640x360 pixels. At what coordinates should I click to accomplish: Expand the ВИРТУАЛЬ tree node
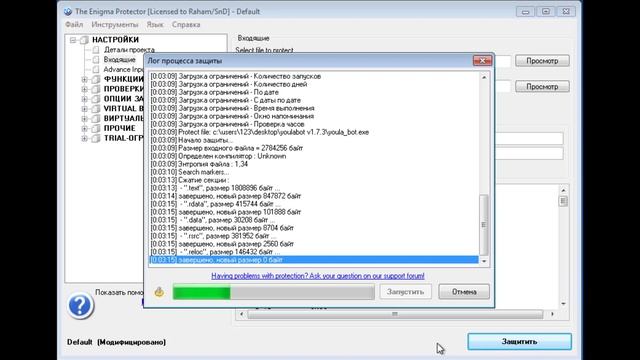tap(84, 118)
